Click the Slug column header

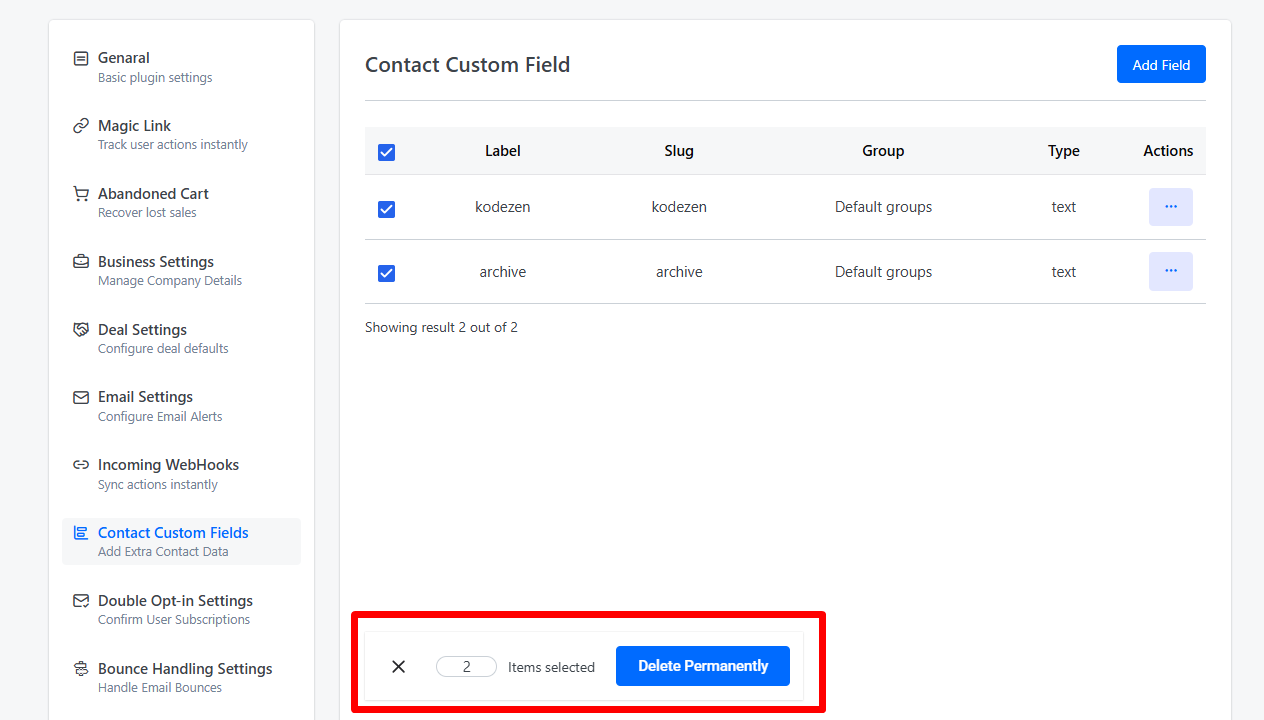click(x=679, y=151)
